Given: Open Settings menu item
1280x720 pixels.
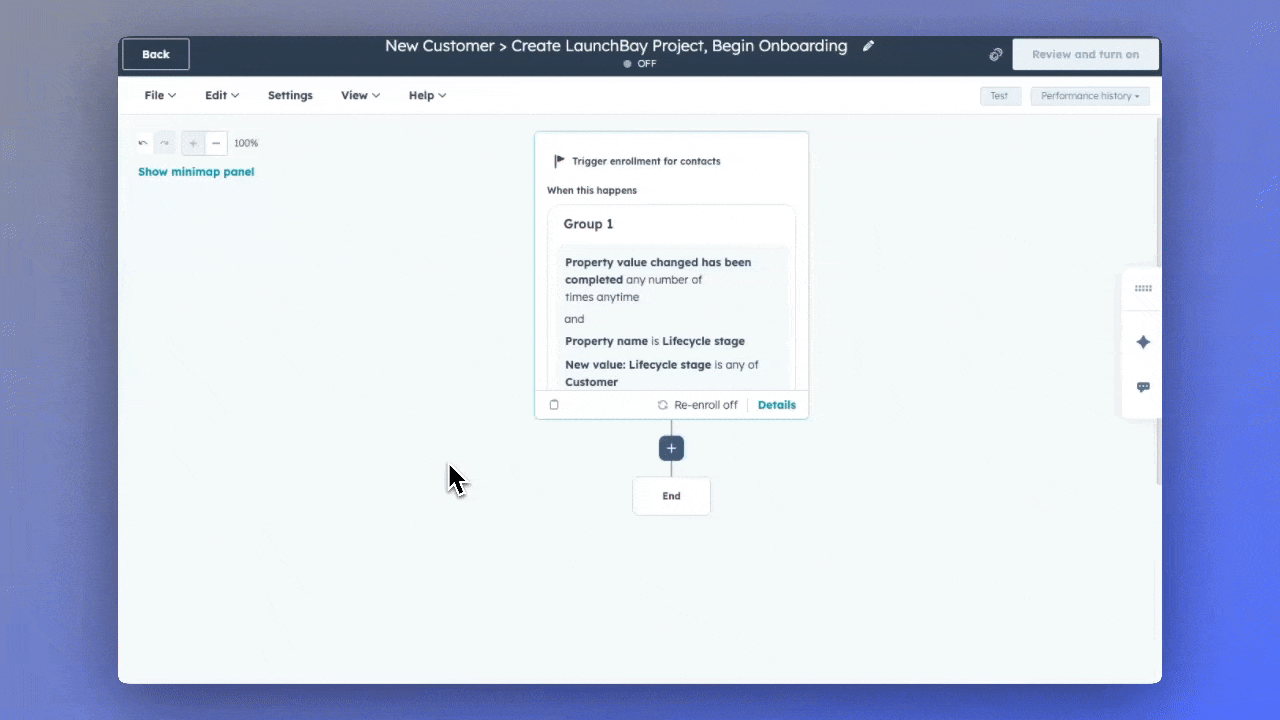Looking at the screenshot, I should pyautogui.click(x=290, y=96).
